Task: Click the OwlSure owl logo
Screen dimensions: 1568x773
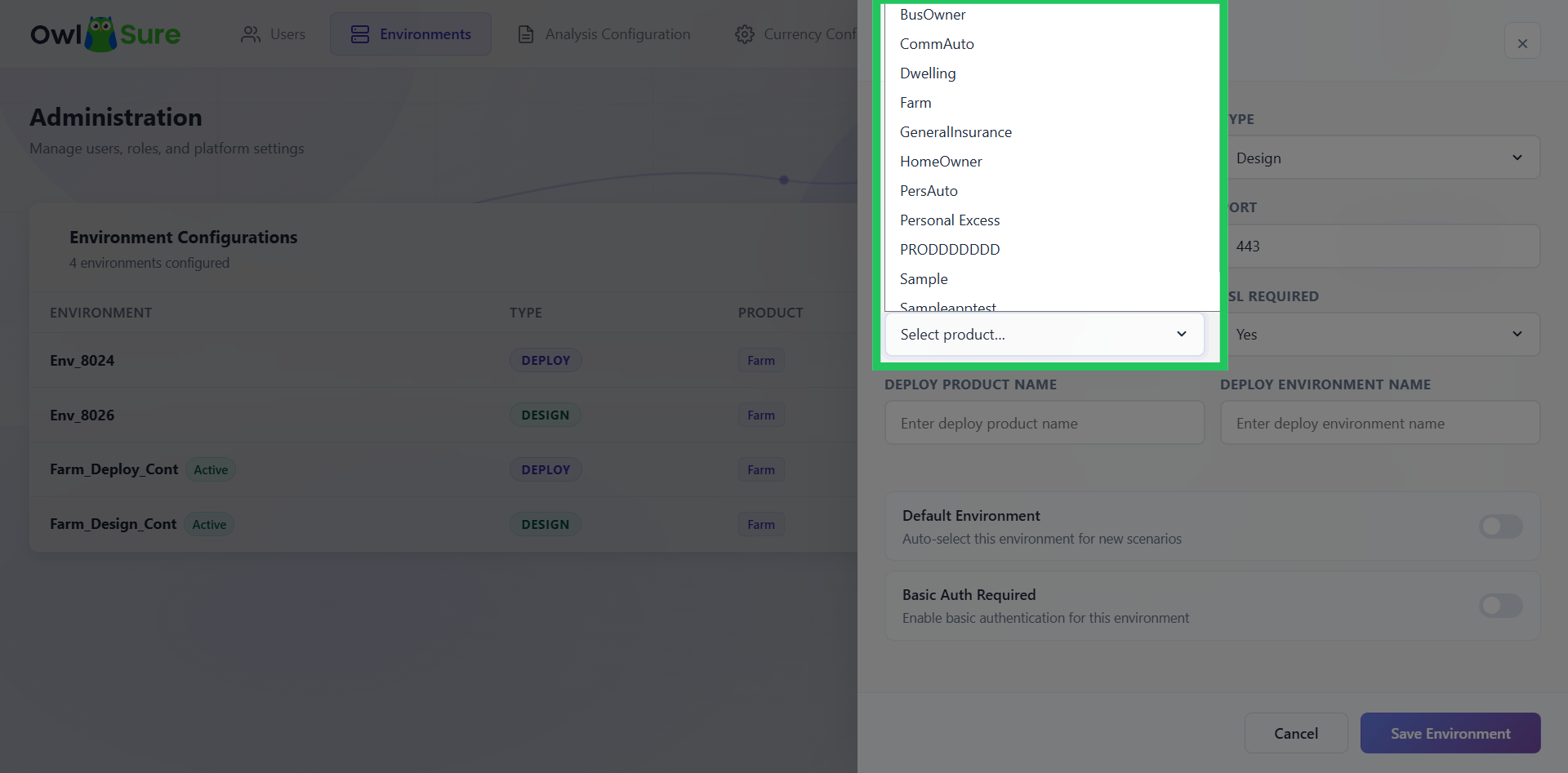Action: pyautogui.click(x=101, y=34)
